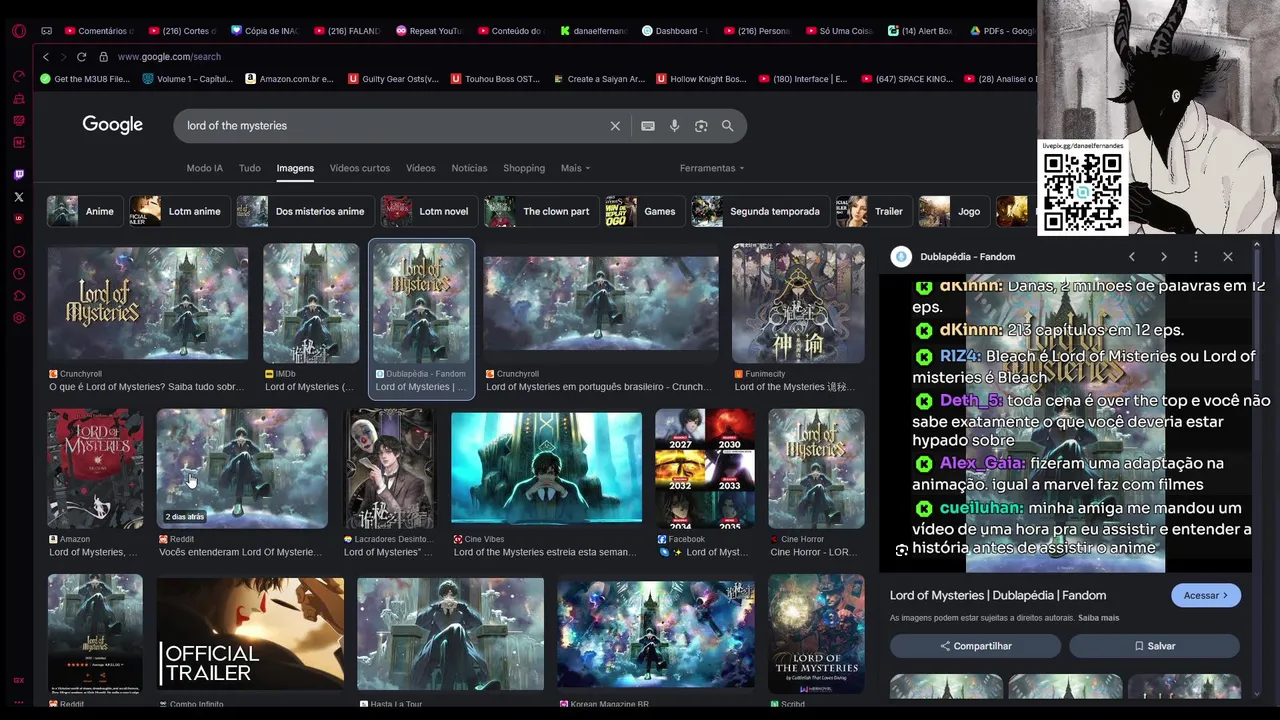Open History clock icon in sidebar
Viewport: 1280px width, 720px height.
(x=18, y=274)
